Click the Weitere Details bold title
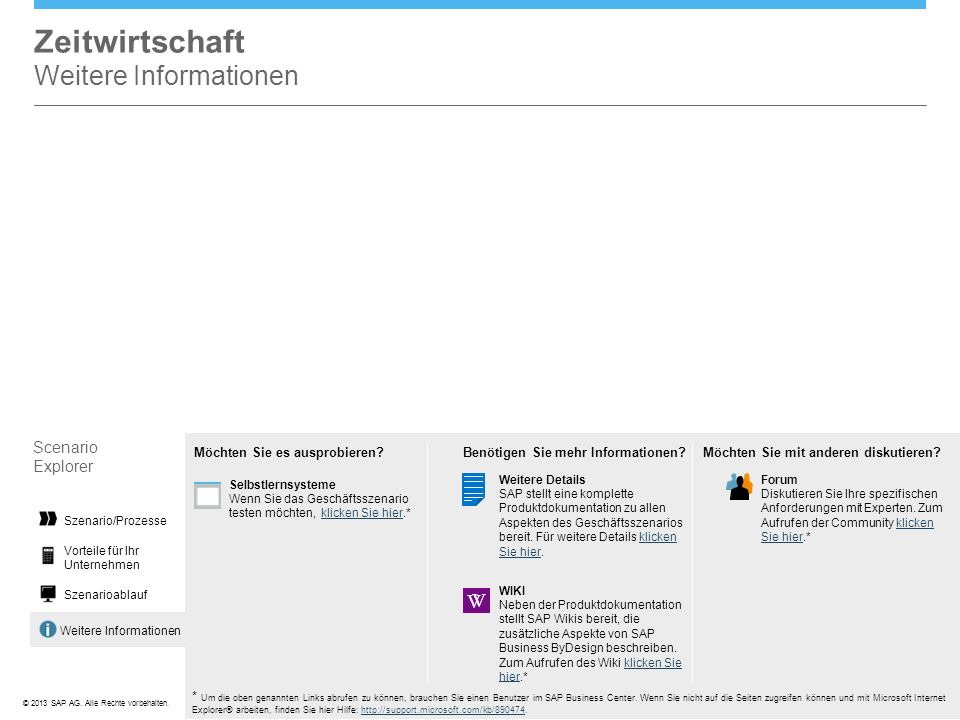The width and height of the screenshot is (960, 720). (542, 480)
